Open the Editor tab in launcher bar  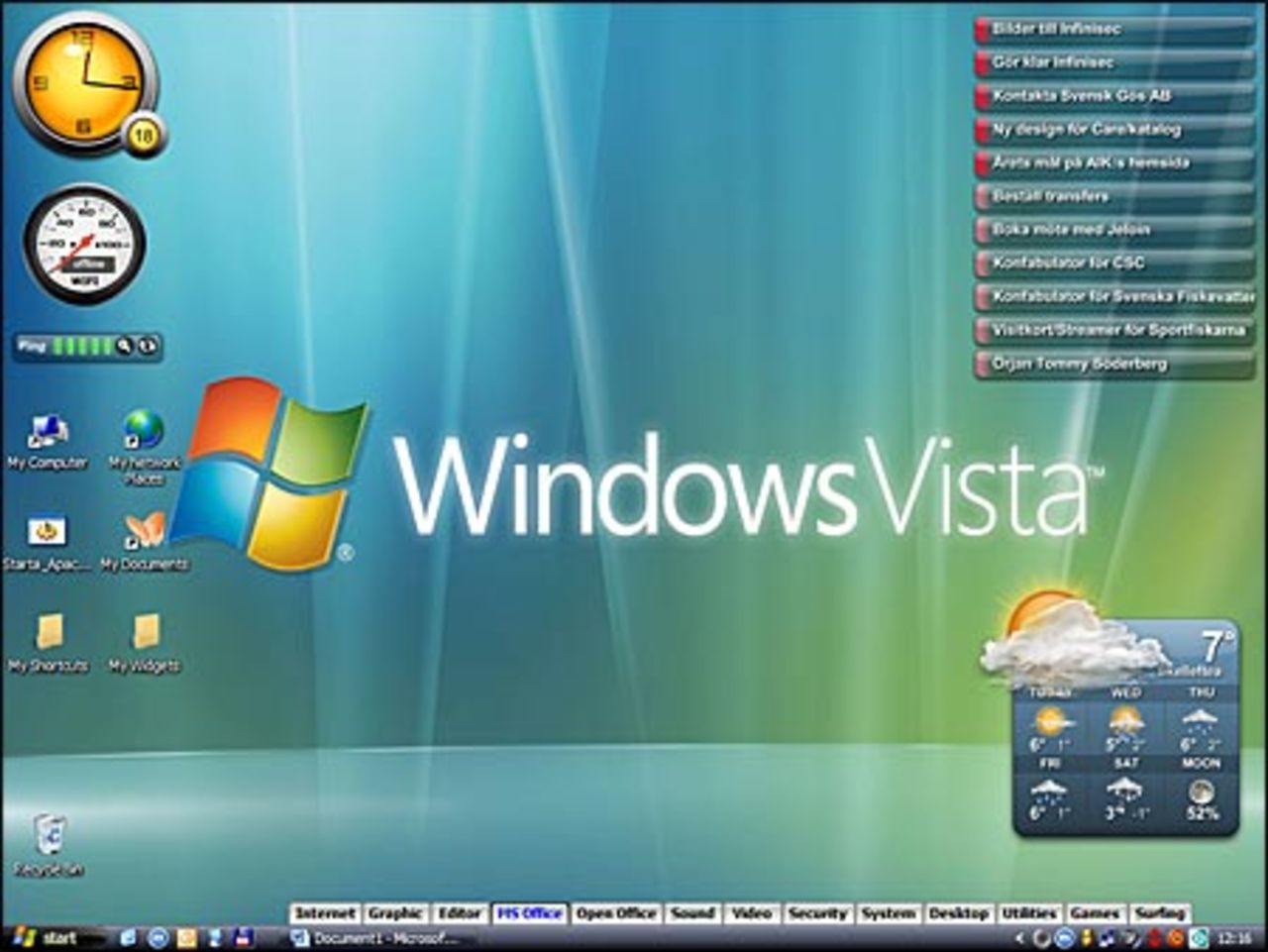point(460,913)
